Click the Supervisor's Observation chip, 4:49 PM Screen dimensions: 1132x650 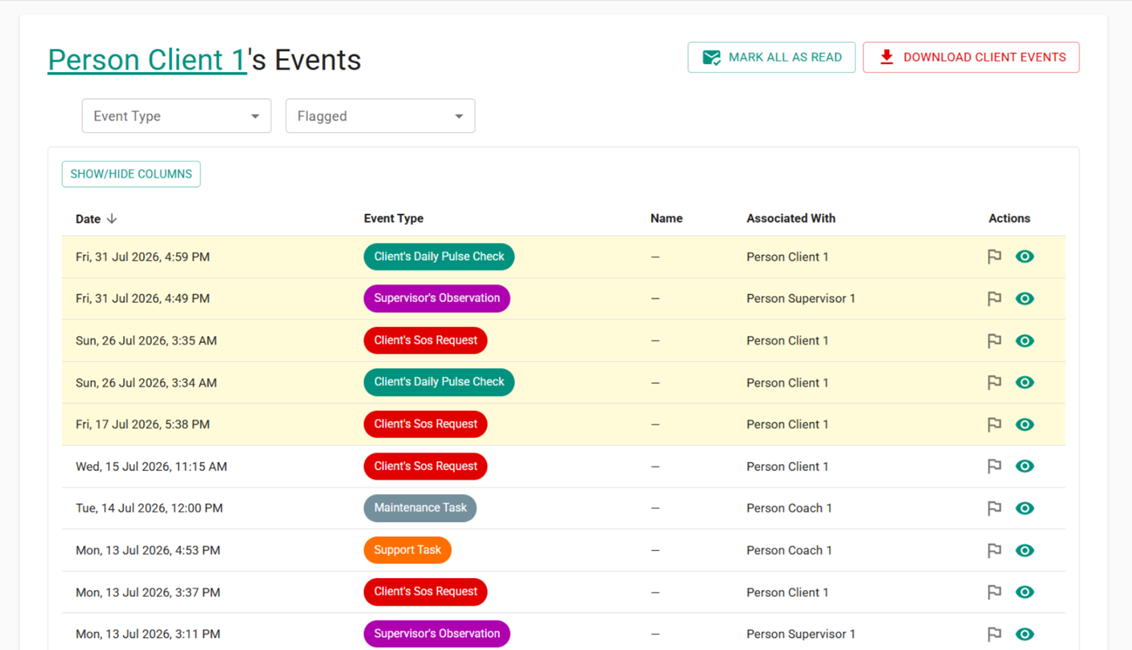[x=437, y=298]
